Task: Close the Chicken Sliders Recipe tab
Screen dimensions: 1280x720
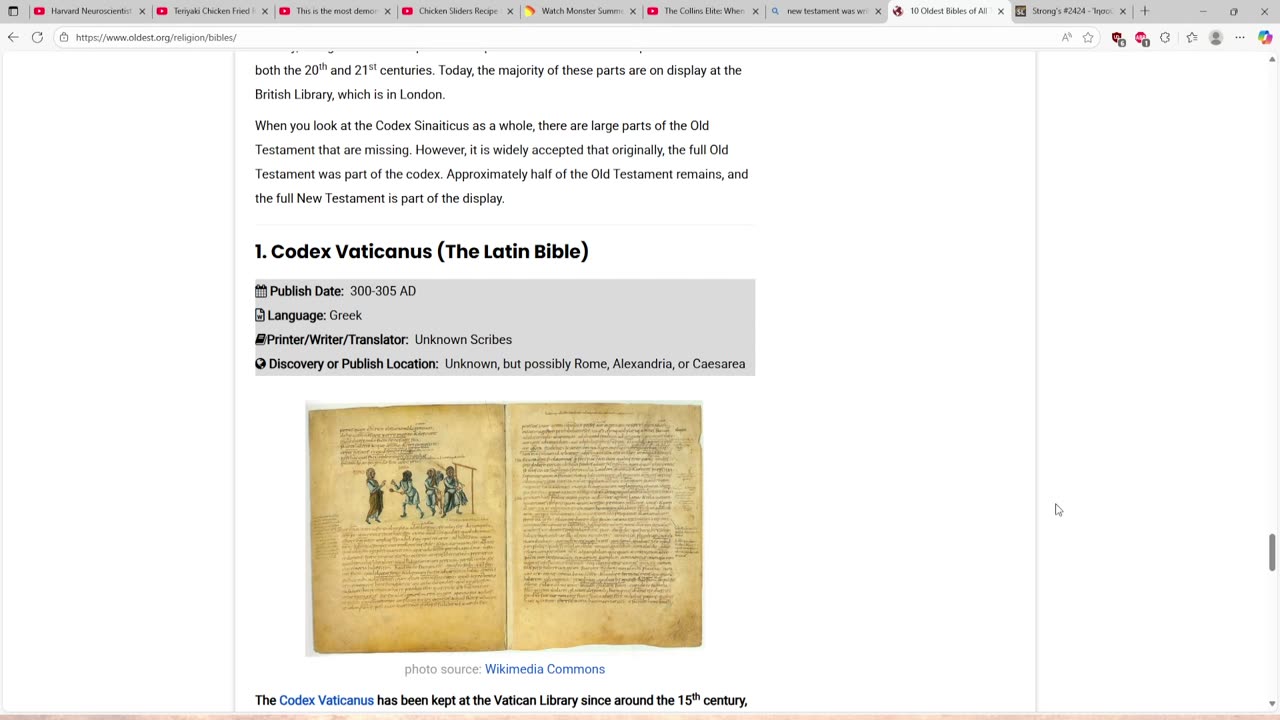Action: point(510,12)
